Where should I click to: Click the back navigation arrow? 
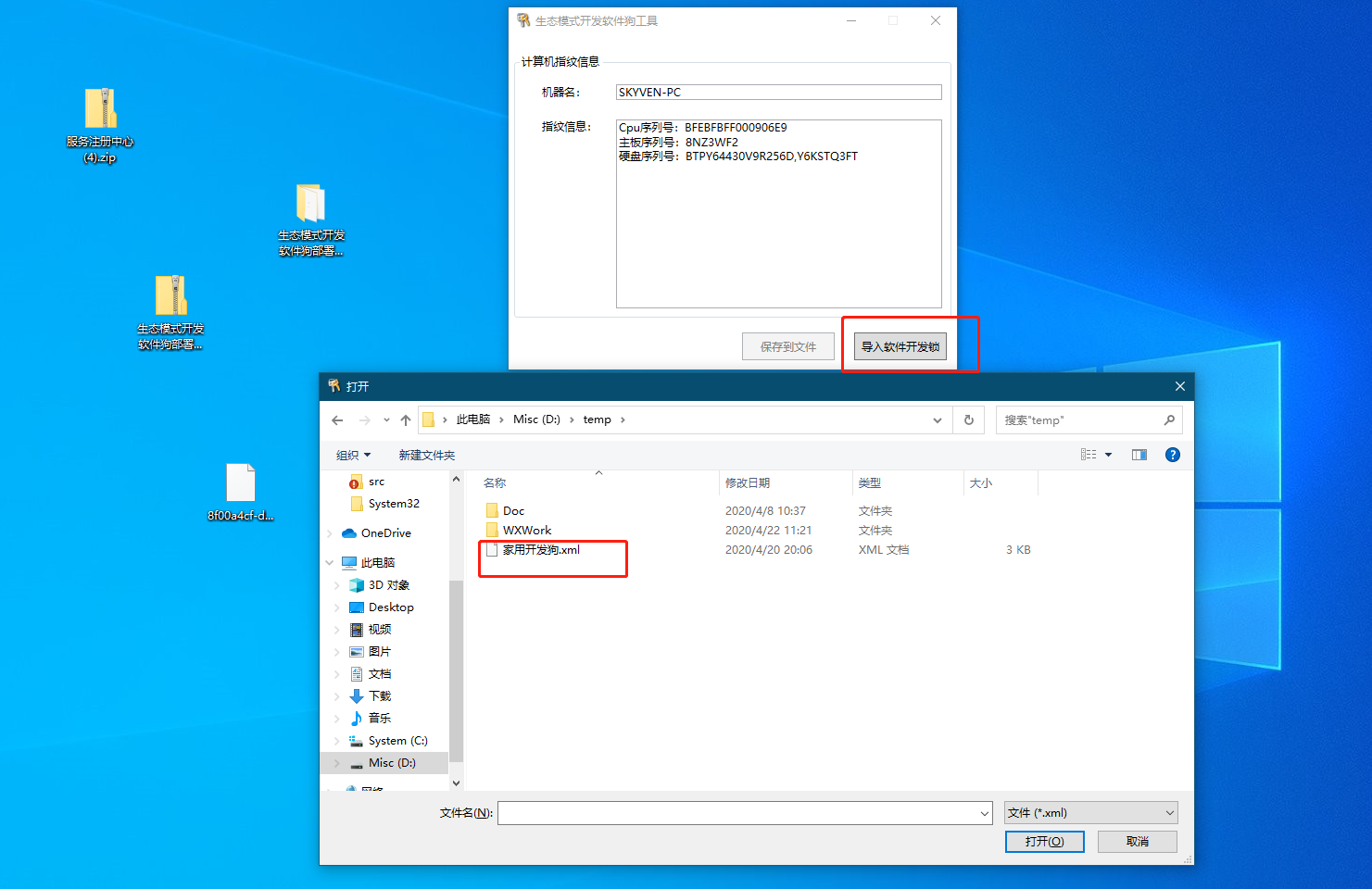coord(337,420)
